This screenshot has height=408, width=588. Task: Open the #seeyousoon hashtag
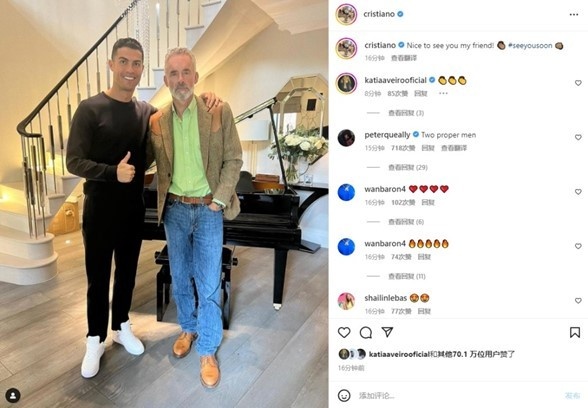pyautogui.click(x=530, y=45)
